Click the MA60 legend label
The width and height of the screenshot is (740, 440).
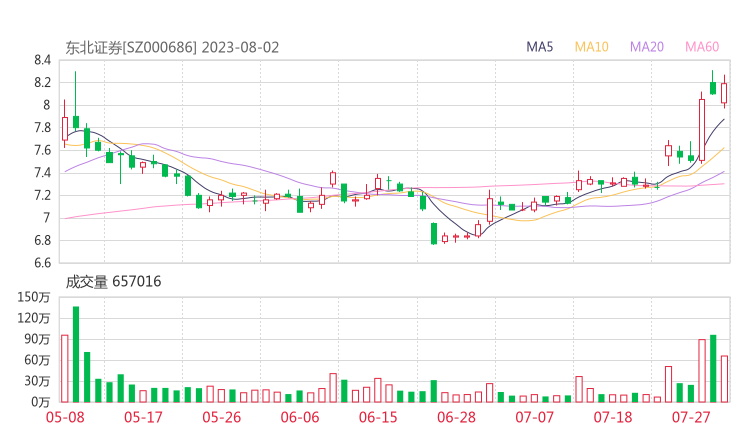point(702,47)
